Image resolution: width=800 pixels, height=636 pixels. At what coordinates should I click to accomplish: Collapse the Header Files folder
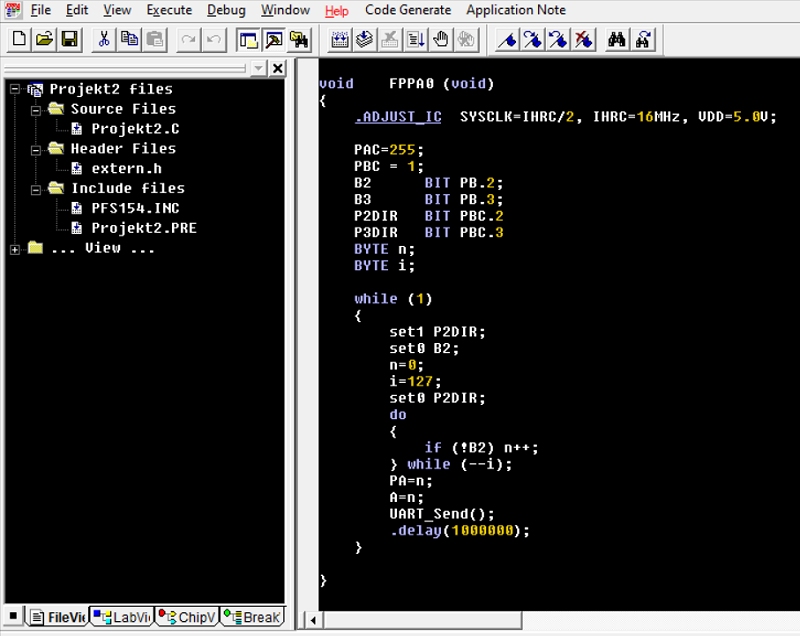pyautogui.click(x=35, y=149)
